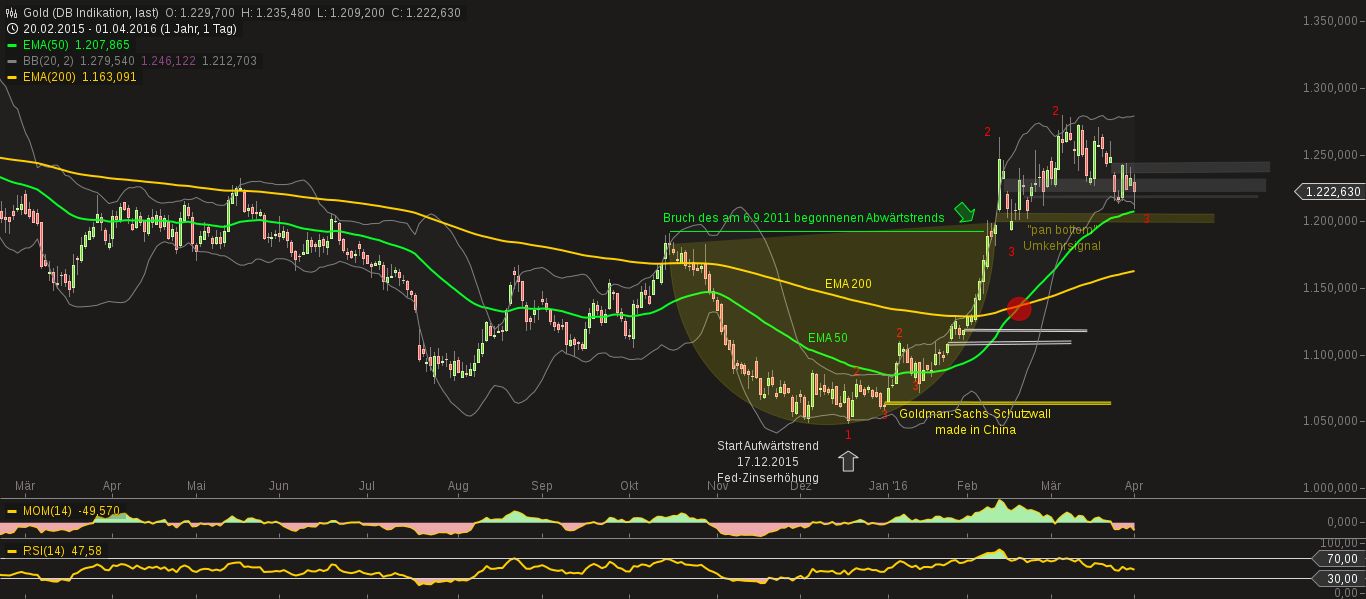The height and width of the screenshot is (599, 1366).
Task: Select the red circle marker on EMA crossover
Action: pos(1019,308)
